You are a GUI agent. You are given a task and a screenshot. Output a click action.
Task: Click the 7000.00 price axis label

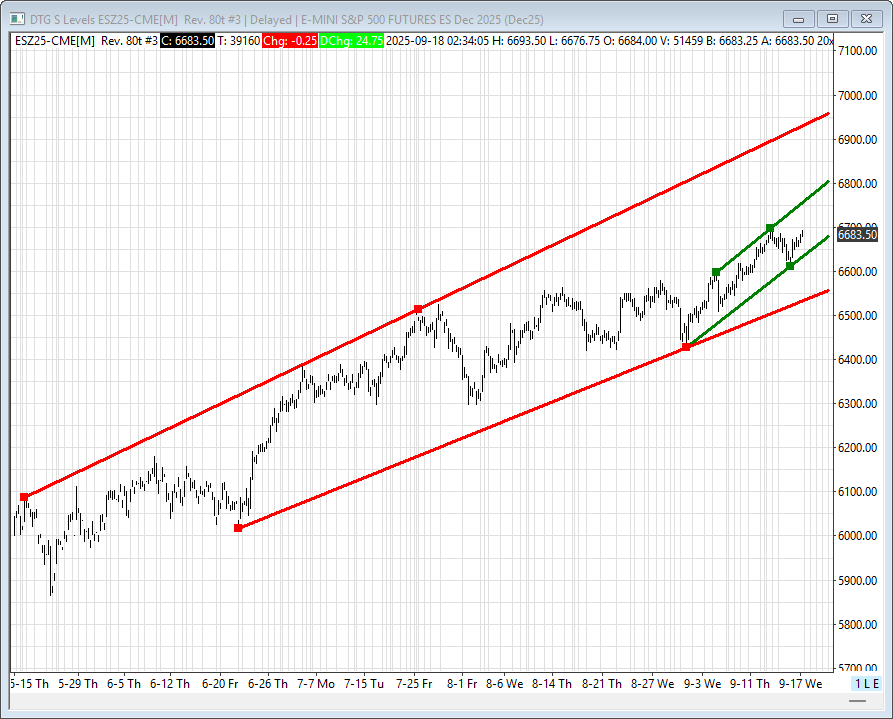coord(857,95)
